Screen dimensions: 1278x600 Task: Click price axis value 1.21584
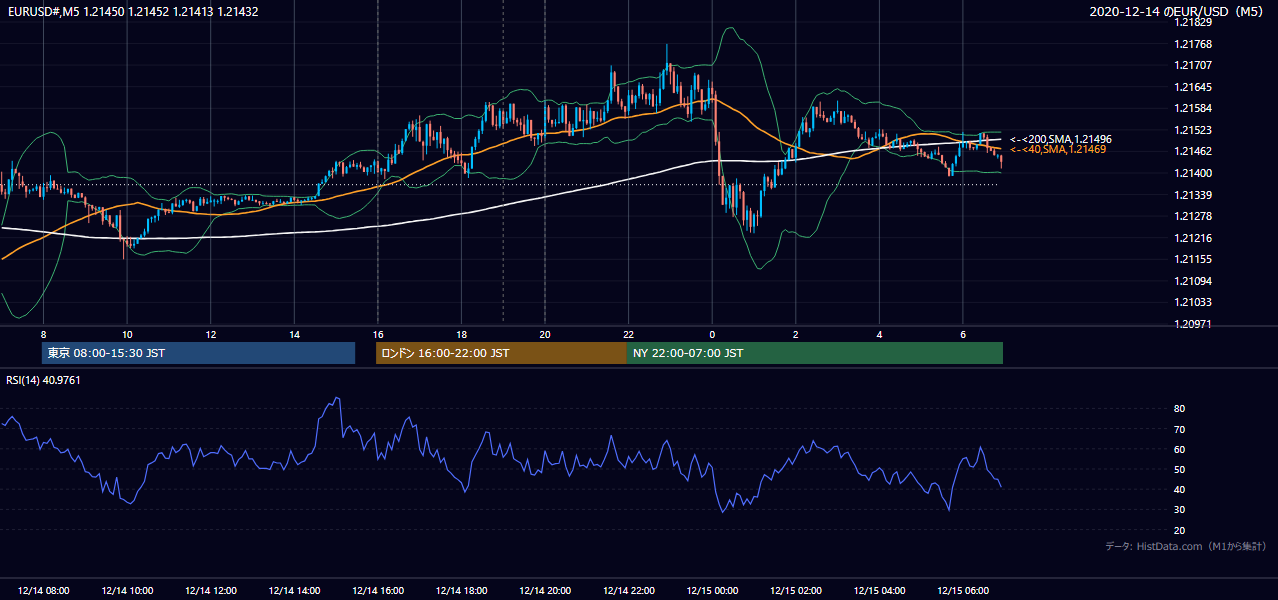coord(1192,108)
